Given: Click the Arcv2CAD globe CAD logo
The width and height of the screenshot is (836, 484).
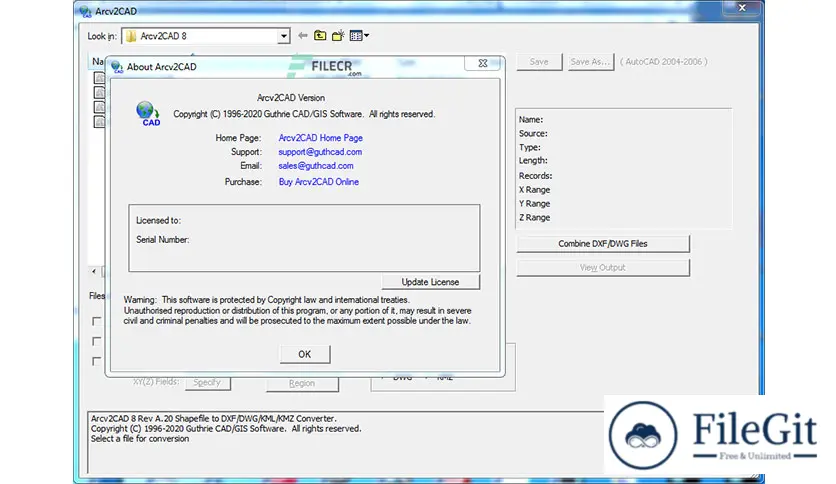Looking at the screenshot, I should (x=148, y=114).
